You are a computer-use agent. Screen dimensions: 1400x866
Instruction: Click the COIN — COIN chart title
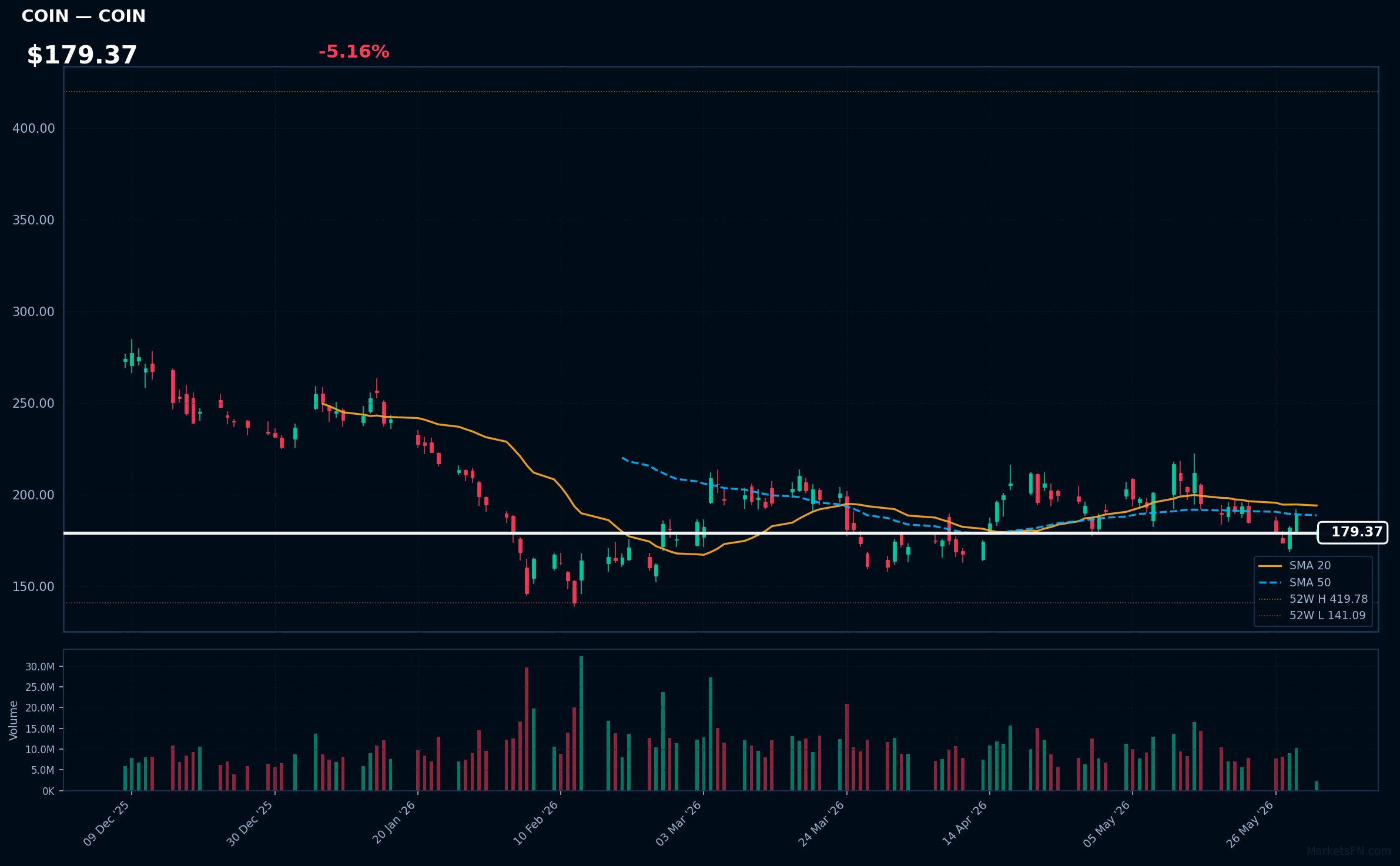83,16
